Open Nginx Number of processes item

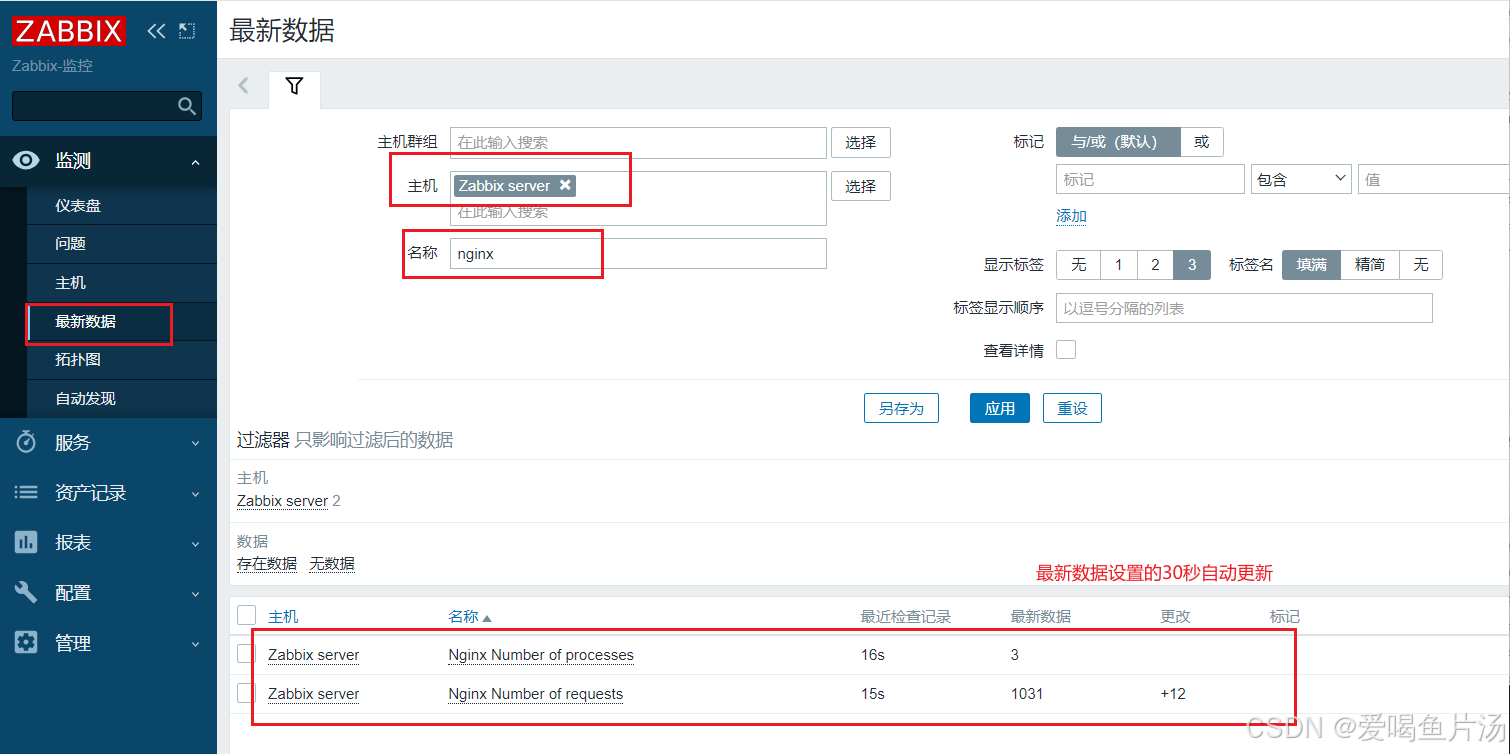[541, 655]
